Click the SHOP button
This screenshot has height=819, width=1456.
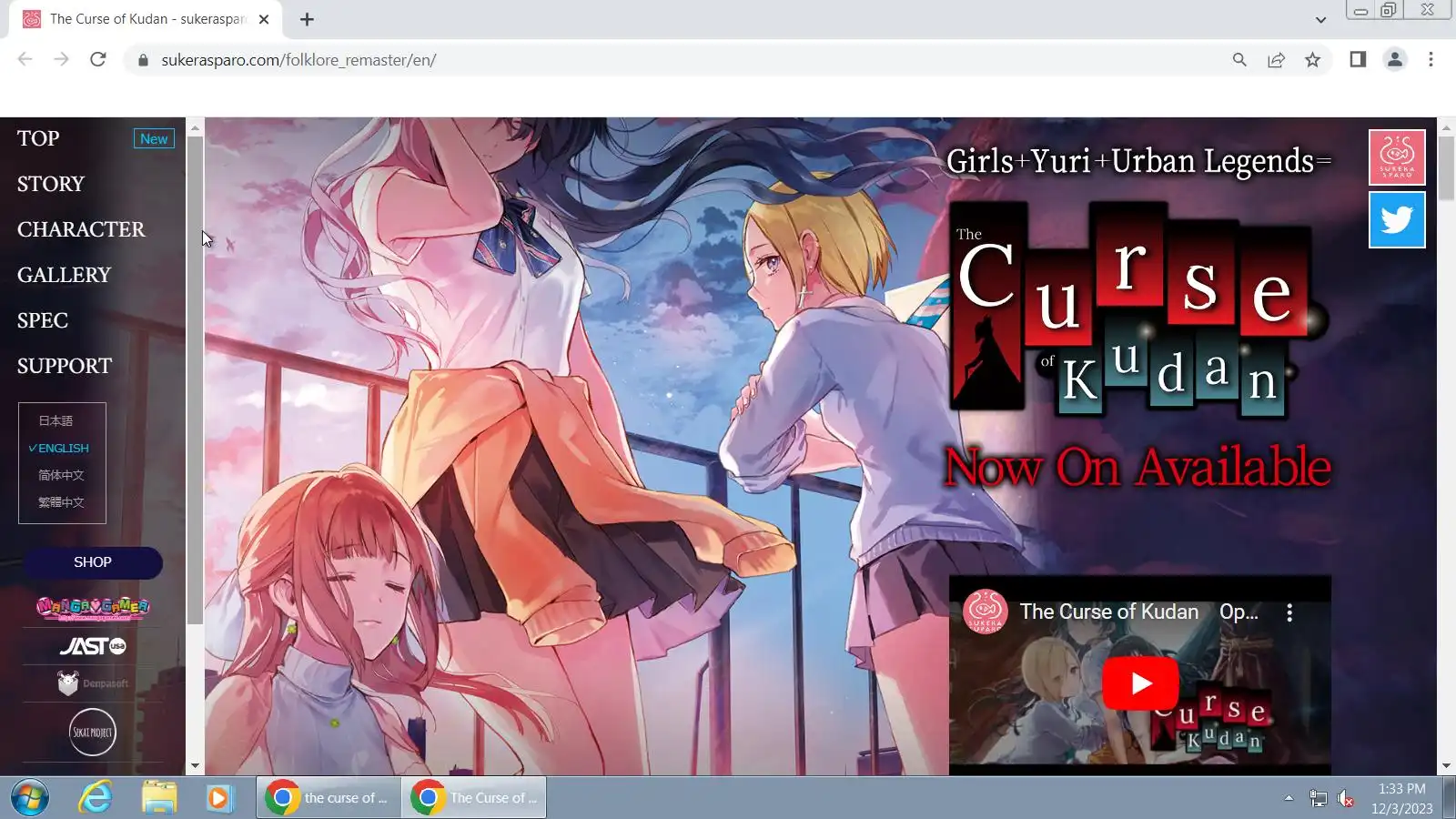pos(93,562)
